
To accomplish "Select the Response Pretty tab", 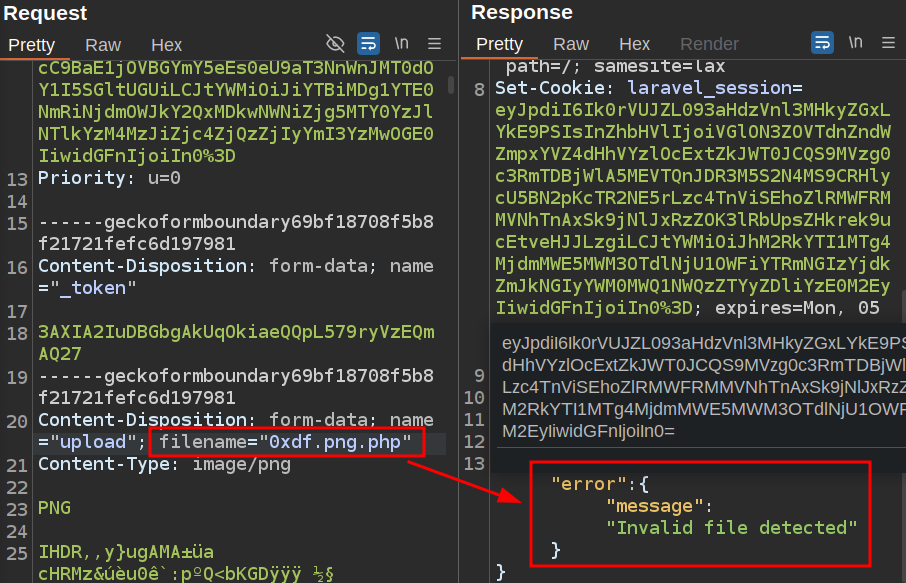I will 499,45.
